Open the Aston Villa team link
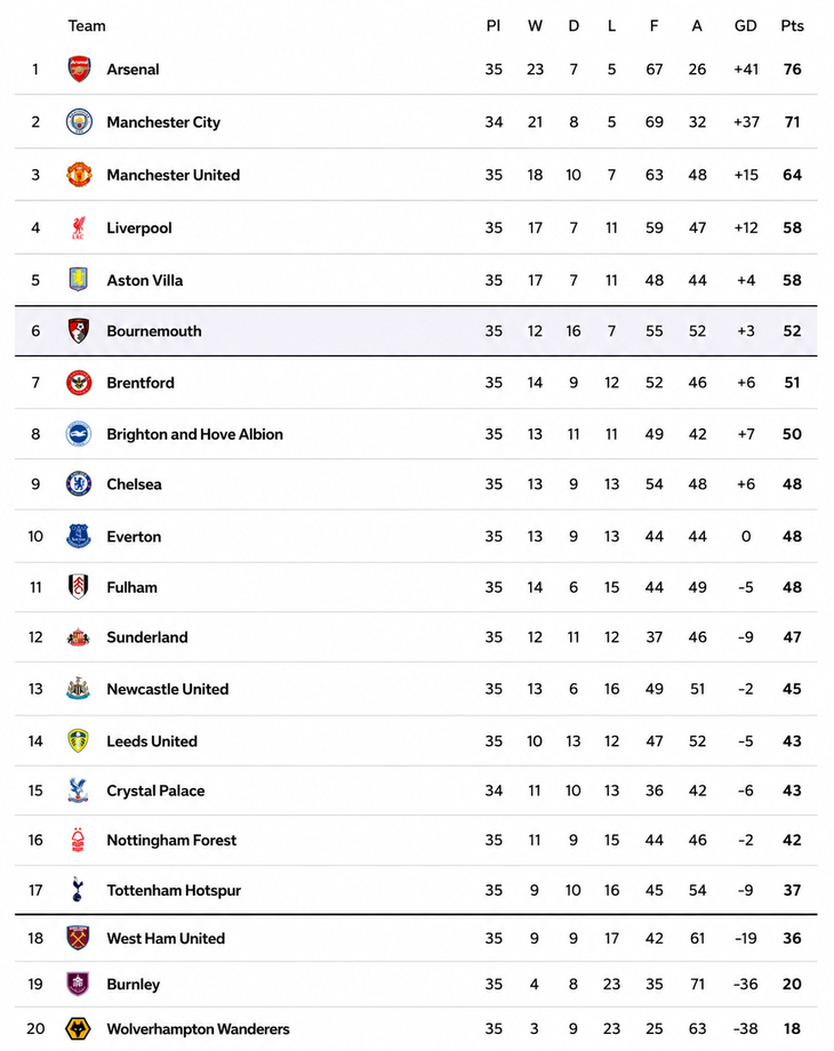 (x=145, y=280)
